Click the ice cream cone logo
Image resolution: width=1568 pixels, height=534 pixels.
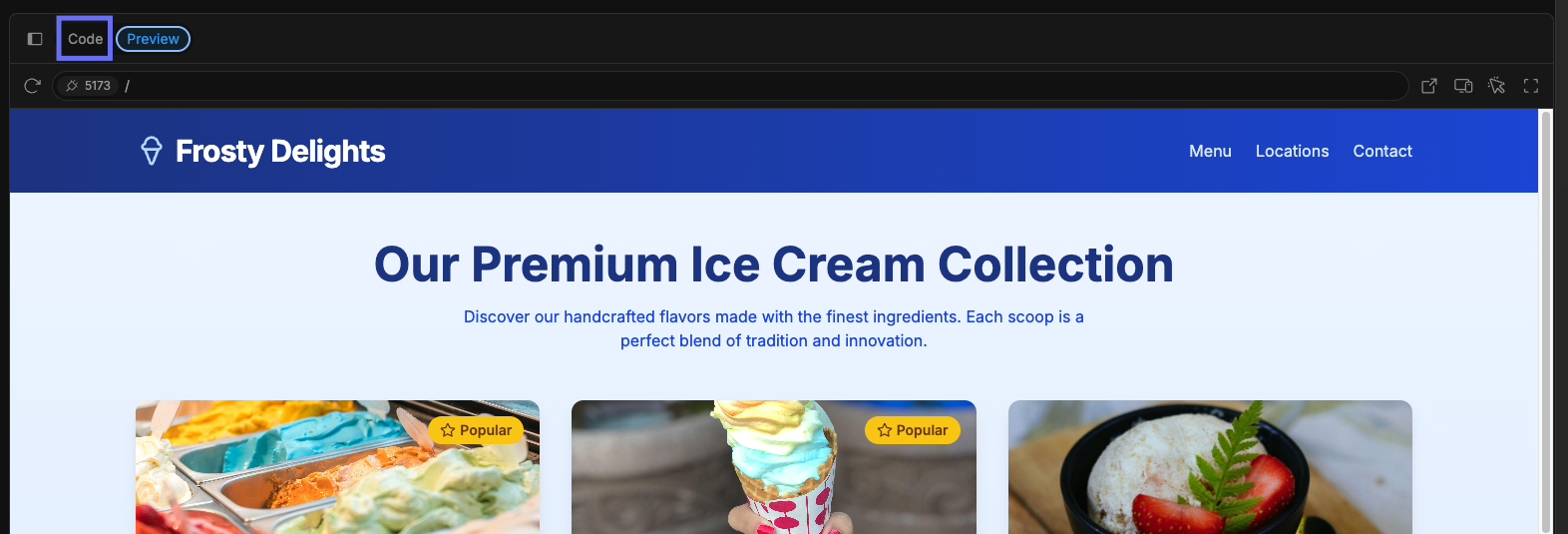tap(152, 151)
